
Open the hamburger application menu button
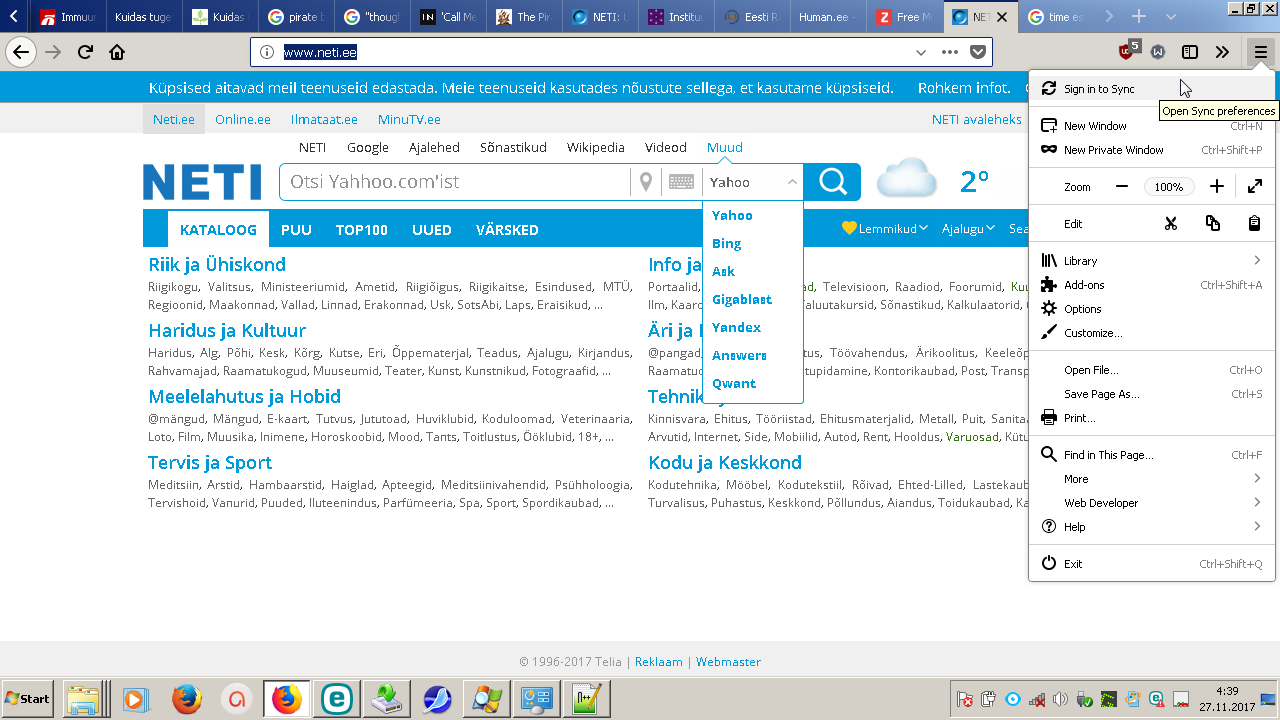point(1261,52)
